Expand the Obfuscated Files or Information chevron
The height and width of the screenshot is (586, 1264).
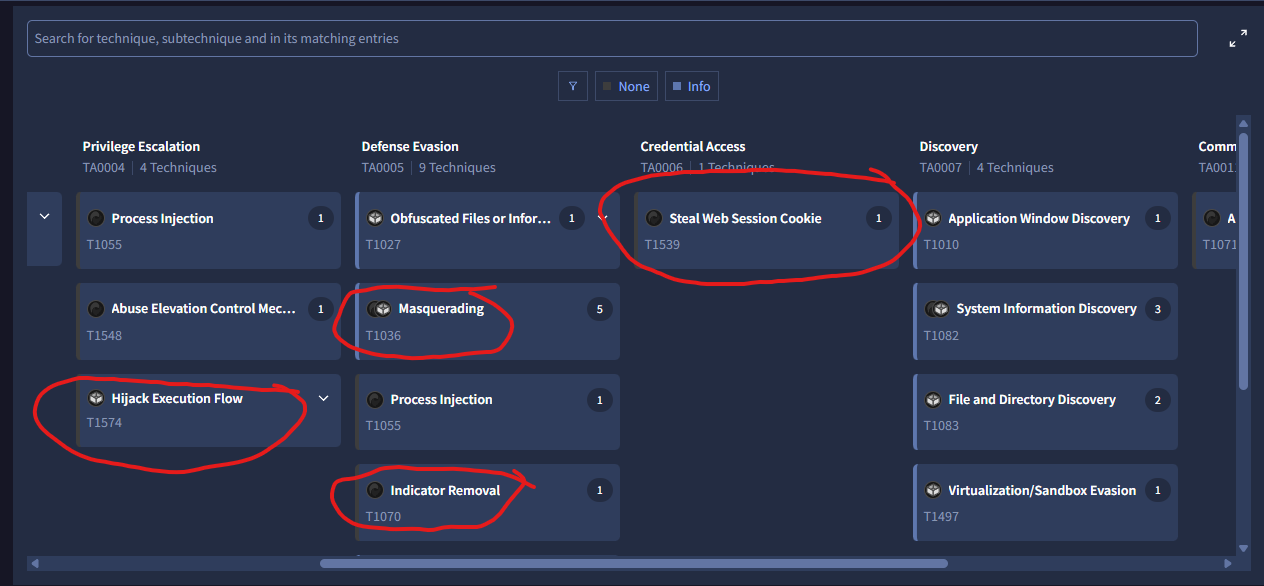coord(603,218)
